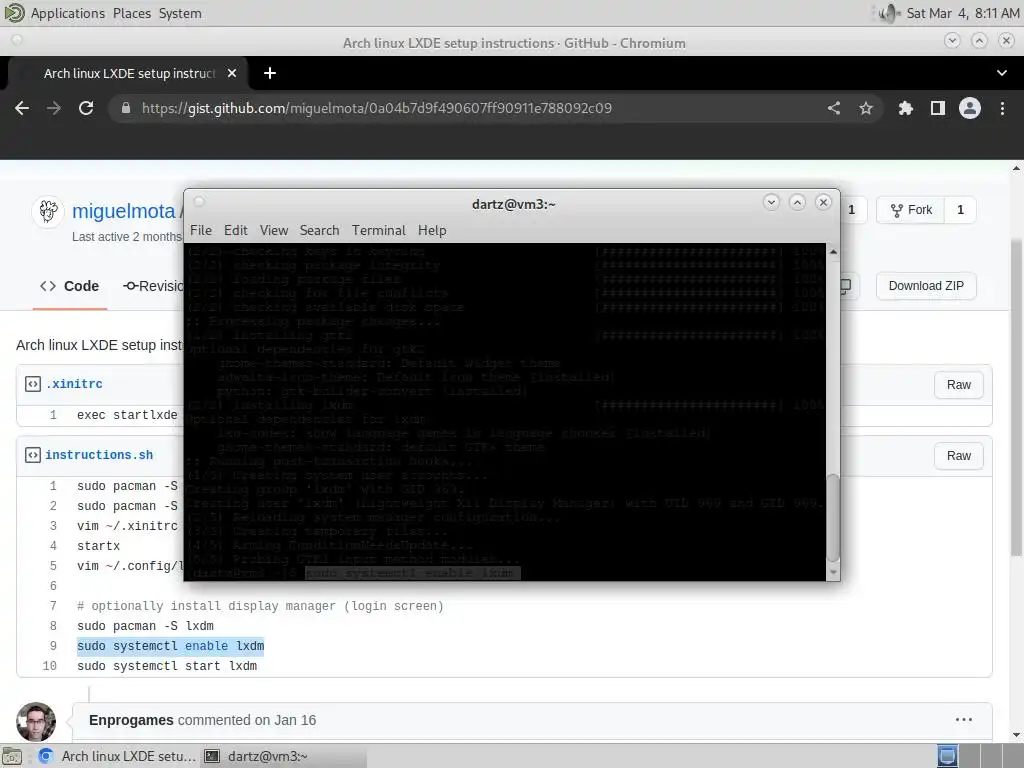
Task: Download the gist as ZIP
Action: tap(926, 286)
